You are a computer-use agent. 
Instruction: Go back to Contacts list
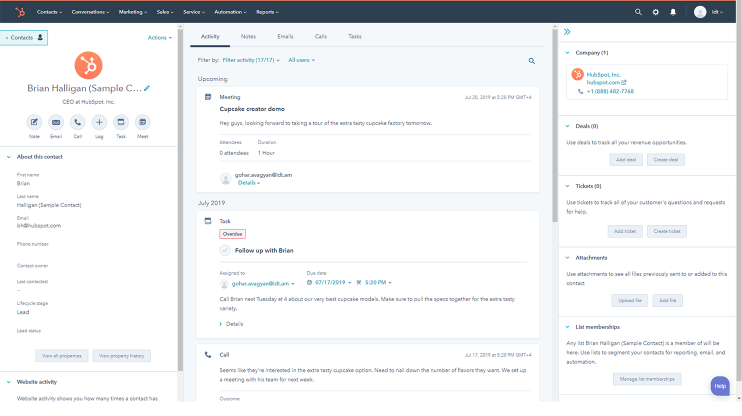click(x=24, y=37)
